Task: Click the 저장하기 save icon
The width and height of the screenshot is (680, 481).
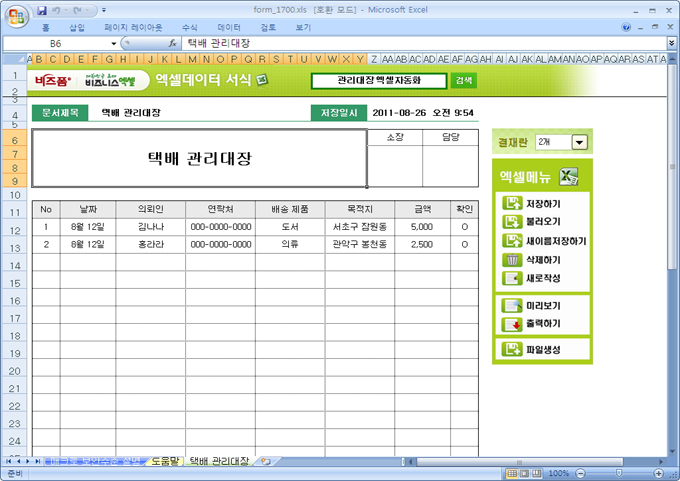Action: click(512, 203)
